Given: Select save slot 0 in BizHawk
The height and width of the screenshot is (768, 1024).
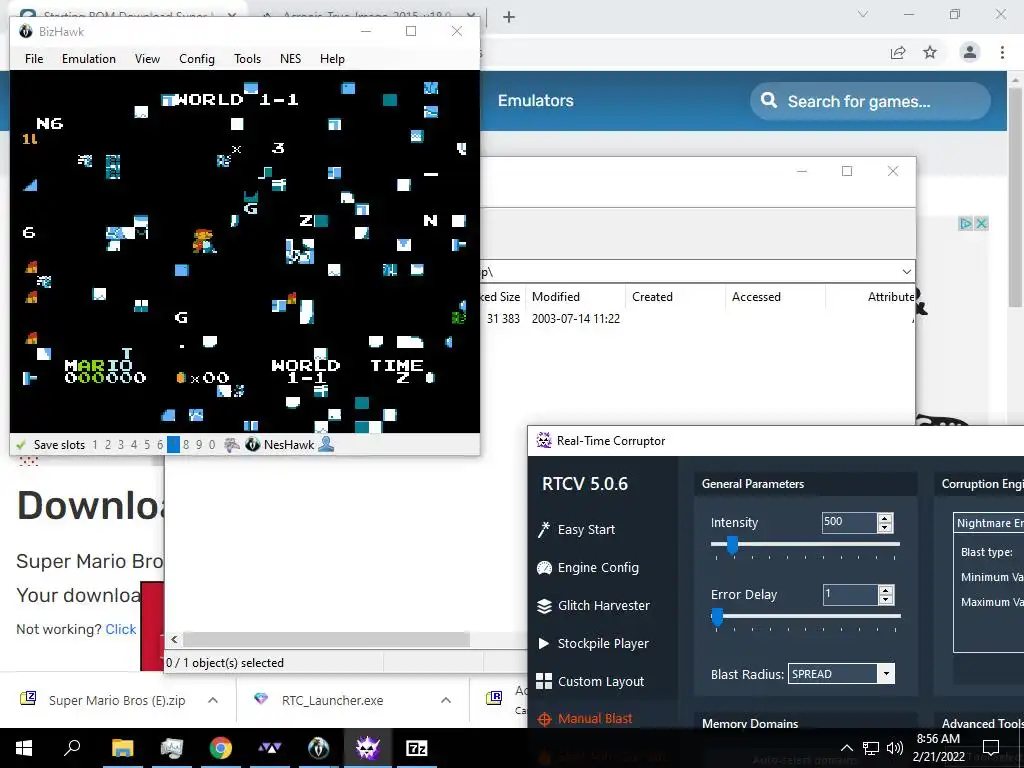Looking at the screenshot, I should pos(212,445).
